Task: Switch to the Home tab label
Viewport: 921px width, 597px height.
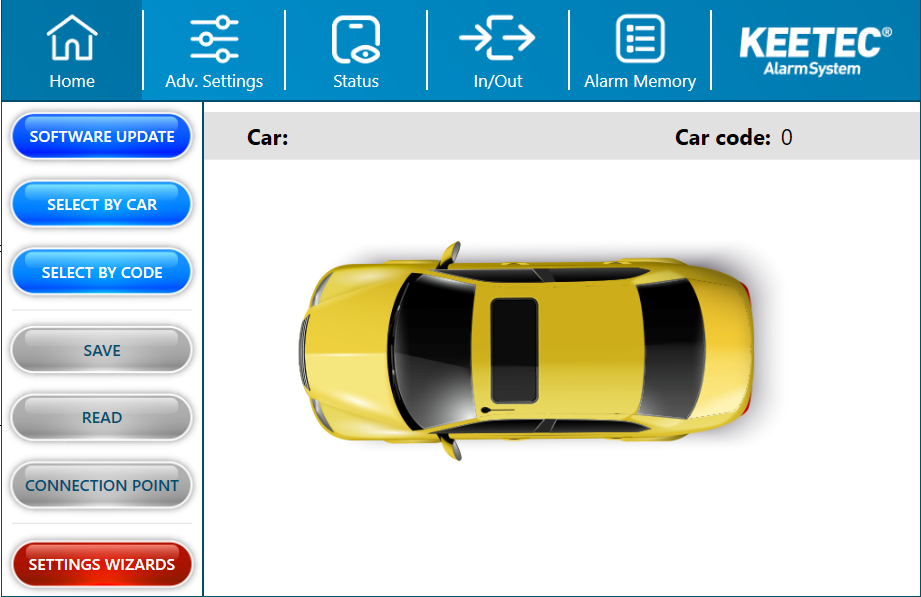Action: point(72,81)
